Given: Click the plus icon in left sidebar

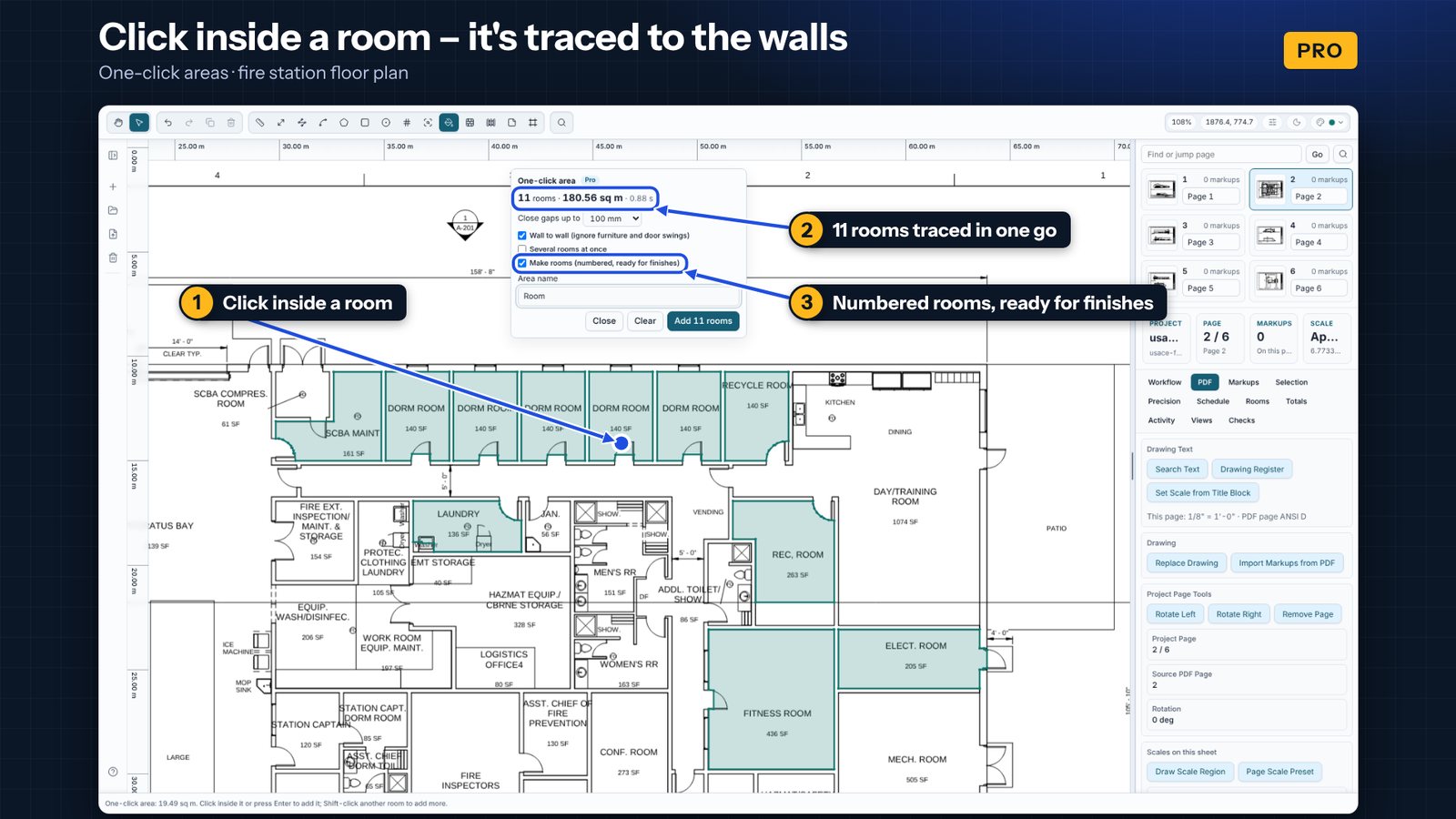Looking at the screenshot, I should [x=113, y=187].
